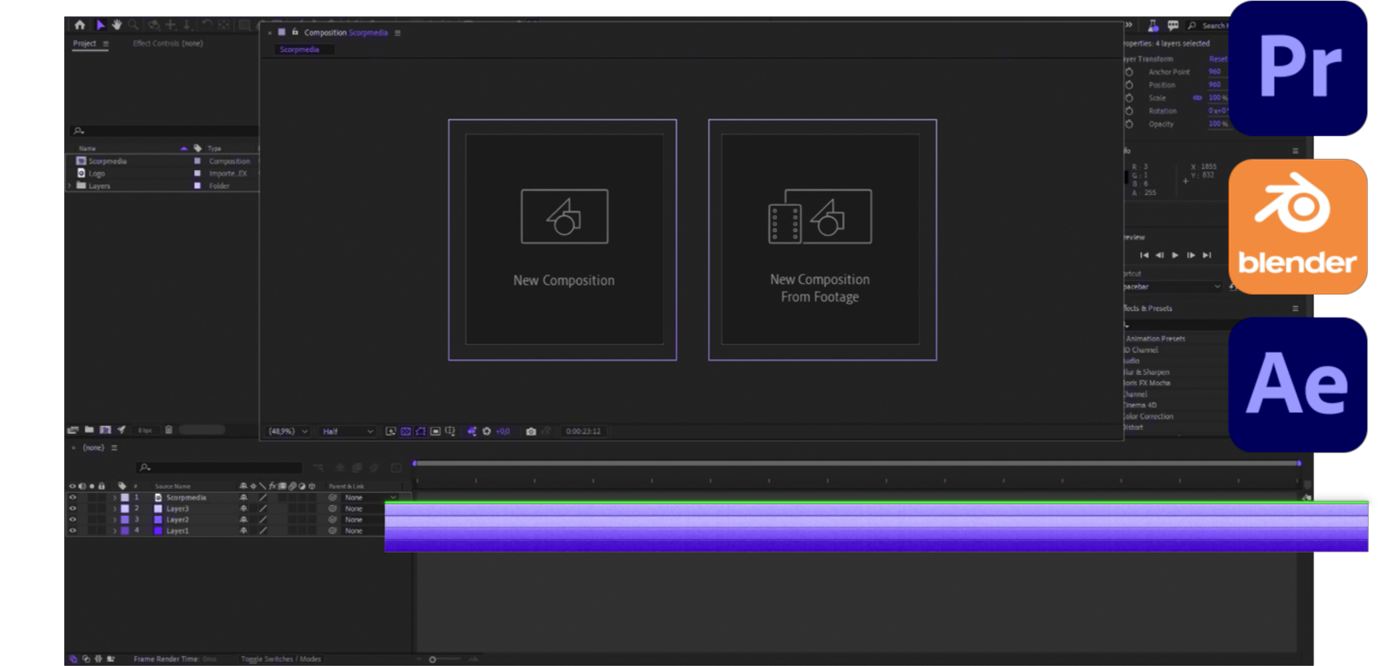This screenshot has width=1378, height=666.
Task: Play the preview with Play button
Action: pyautogui.click(x=1175, y=255)
